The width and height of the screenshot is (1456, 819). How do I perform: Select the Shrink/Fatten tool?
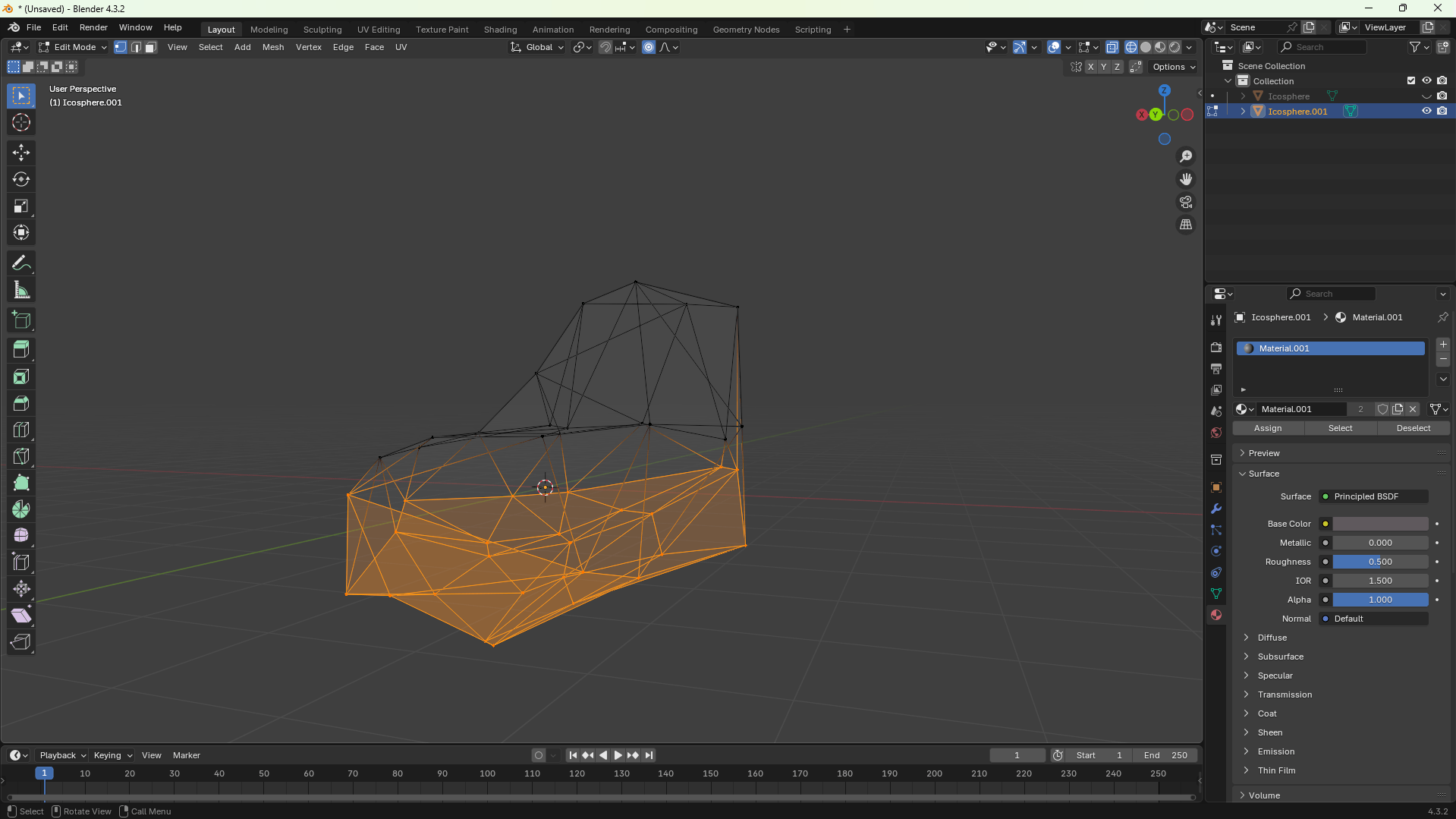pos(21,590)
